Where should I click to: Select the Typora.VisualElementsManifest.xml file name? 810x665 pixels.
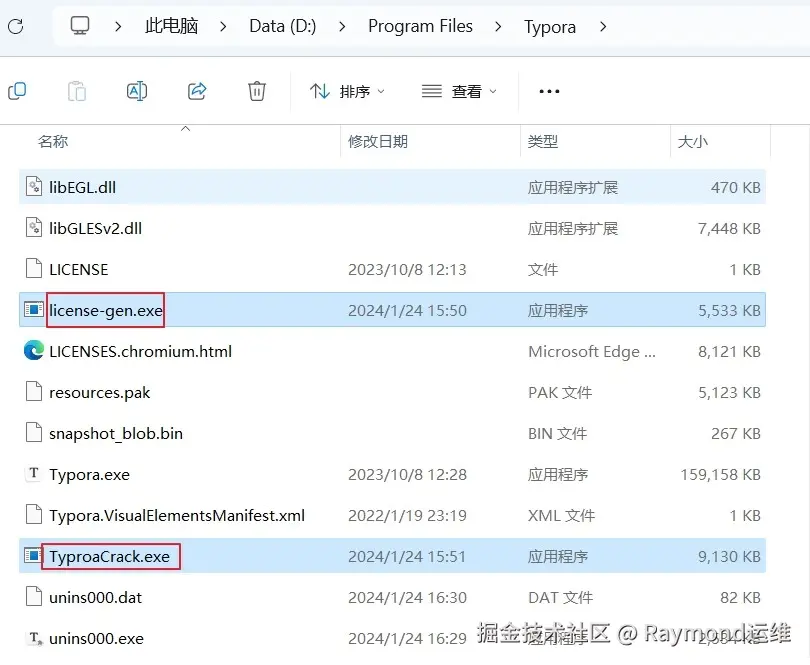177,515
